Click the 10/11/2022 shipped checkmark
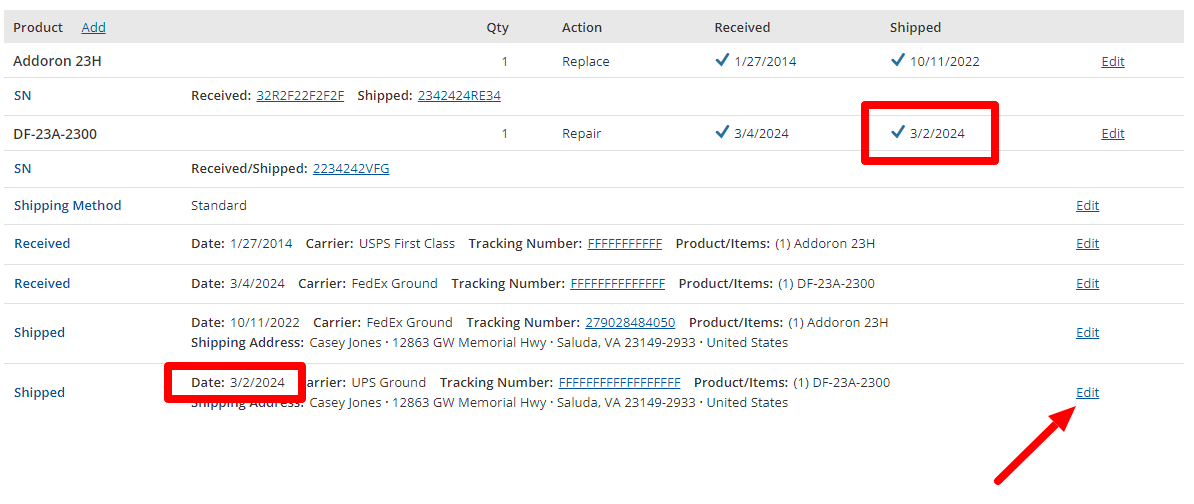 pyautogui.click(x=898, y=61)
